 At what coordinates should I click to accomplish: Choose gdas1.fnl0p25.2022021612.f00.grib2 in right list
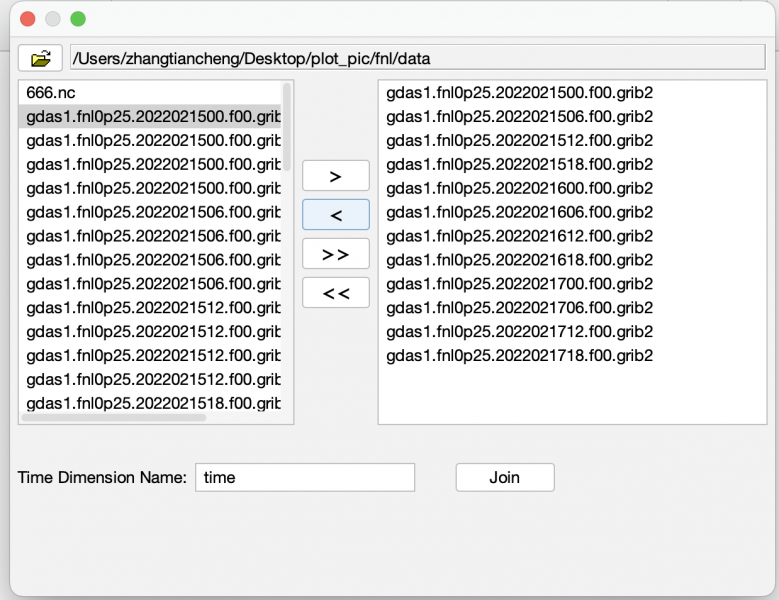click(519, 236)
